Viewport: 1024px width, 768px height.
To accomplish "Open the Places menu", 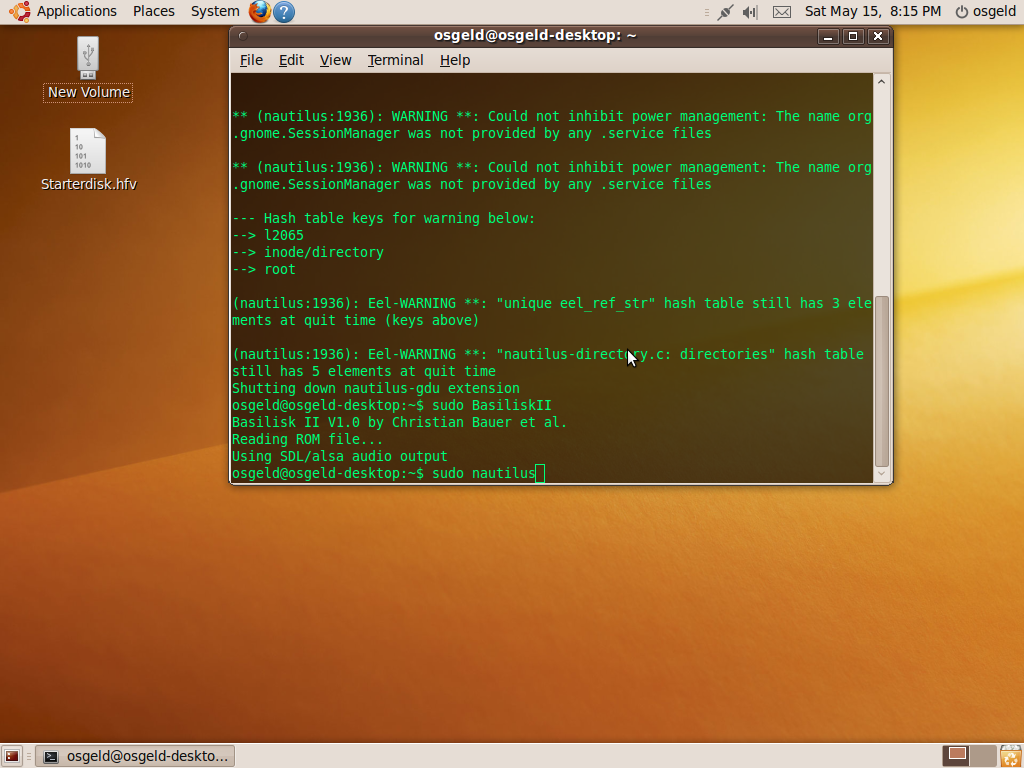I will 153,11.
